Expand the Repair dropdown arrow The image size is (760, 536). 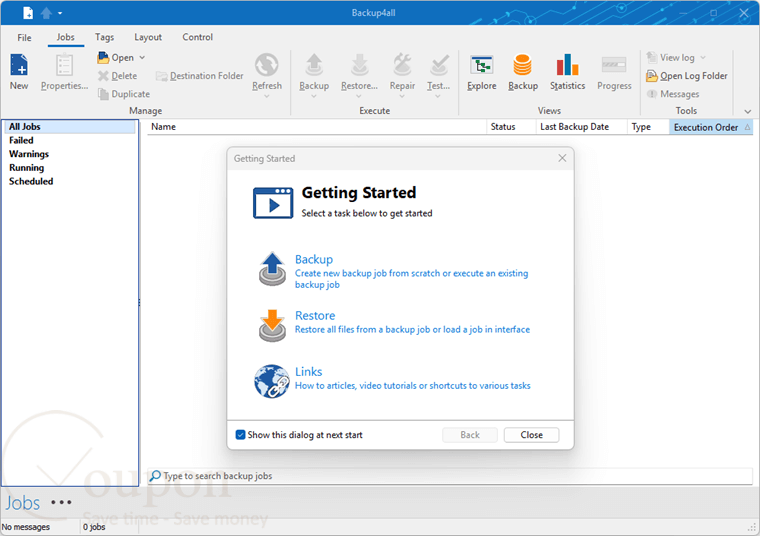(402, 96)
